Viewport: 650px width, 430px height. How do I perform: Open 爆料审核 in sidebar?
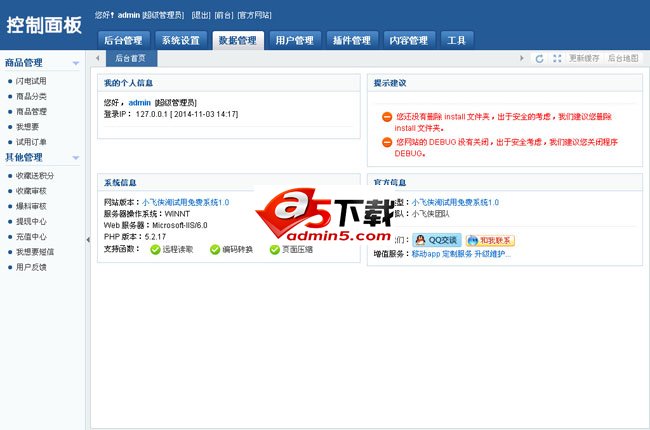(31, 206)
